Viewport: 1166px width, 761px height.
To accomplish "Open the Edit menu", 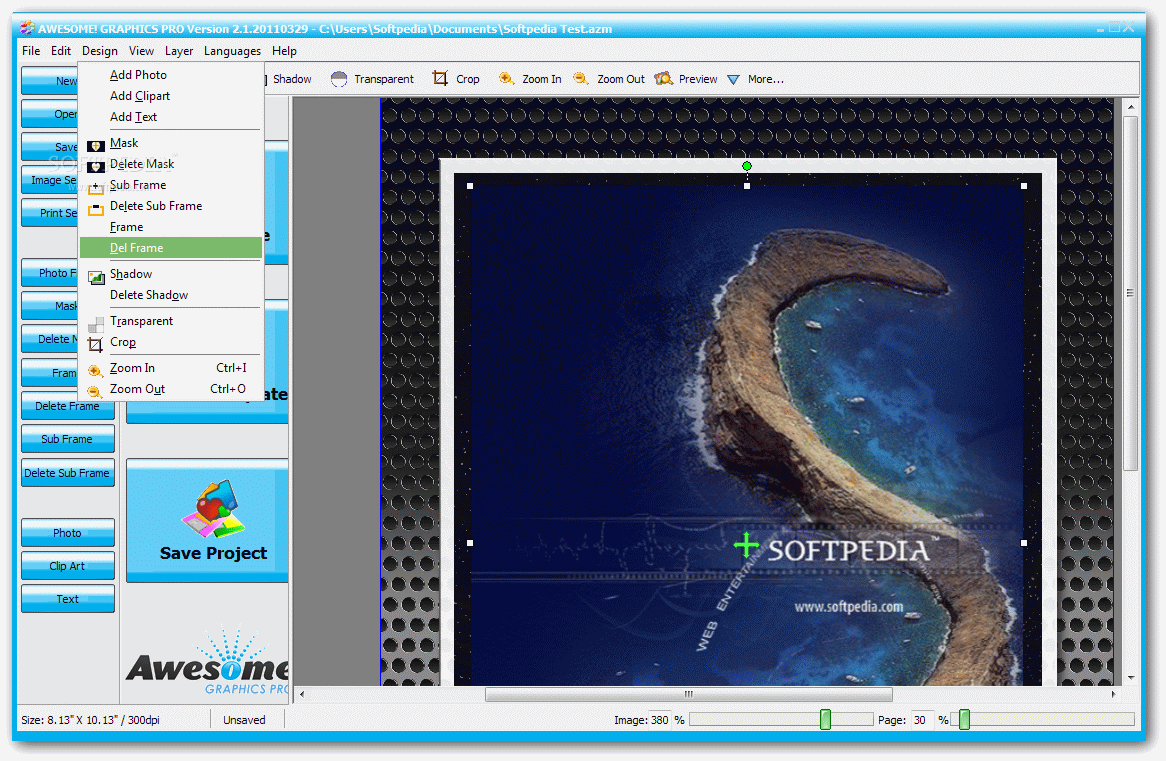I will click(61, 51).
